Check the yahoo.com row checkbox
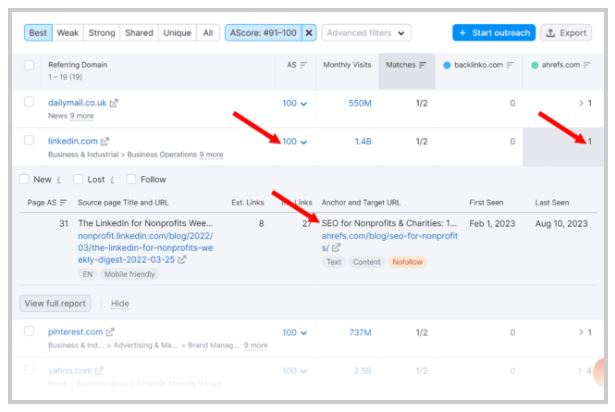 click(29, 370)
